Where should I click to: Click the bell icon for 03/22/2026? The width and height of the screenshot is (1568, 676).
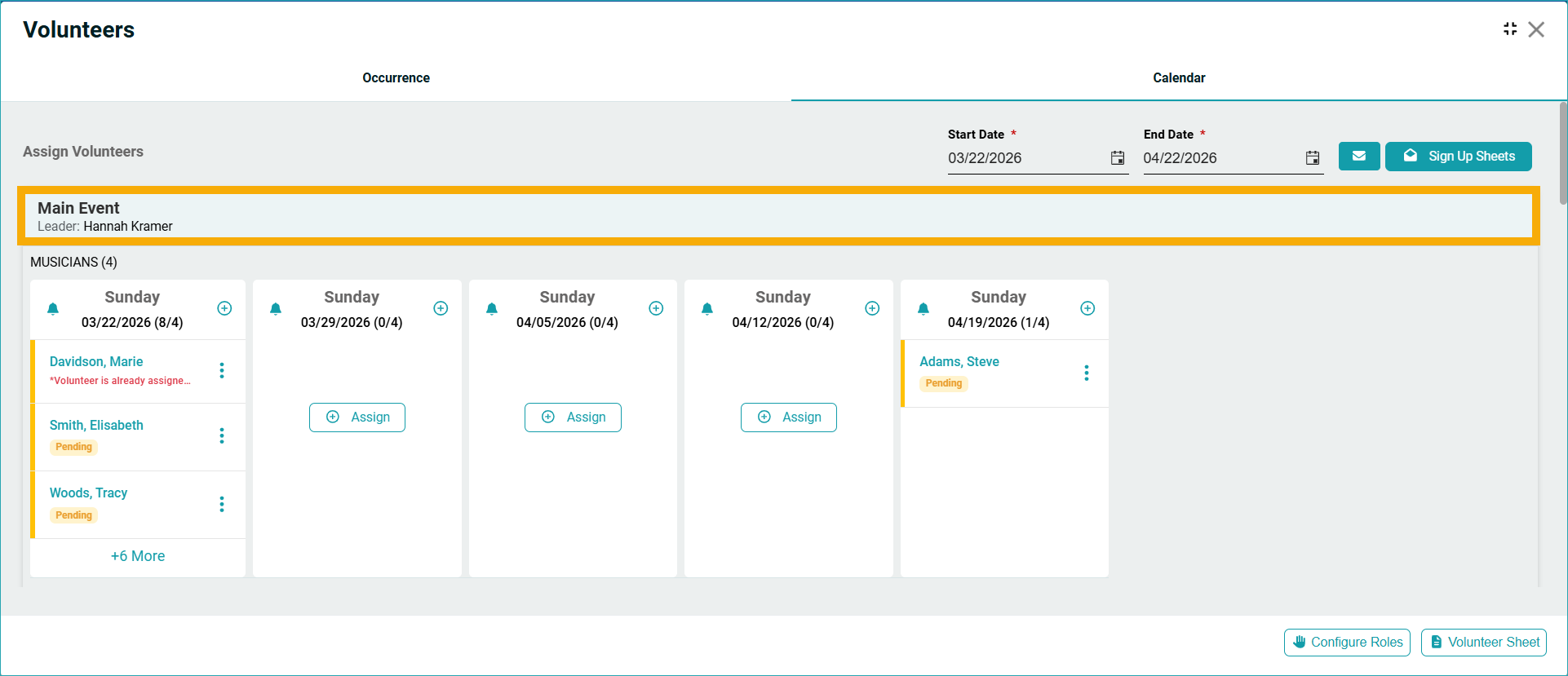point(53,309)
